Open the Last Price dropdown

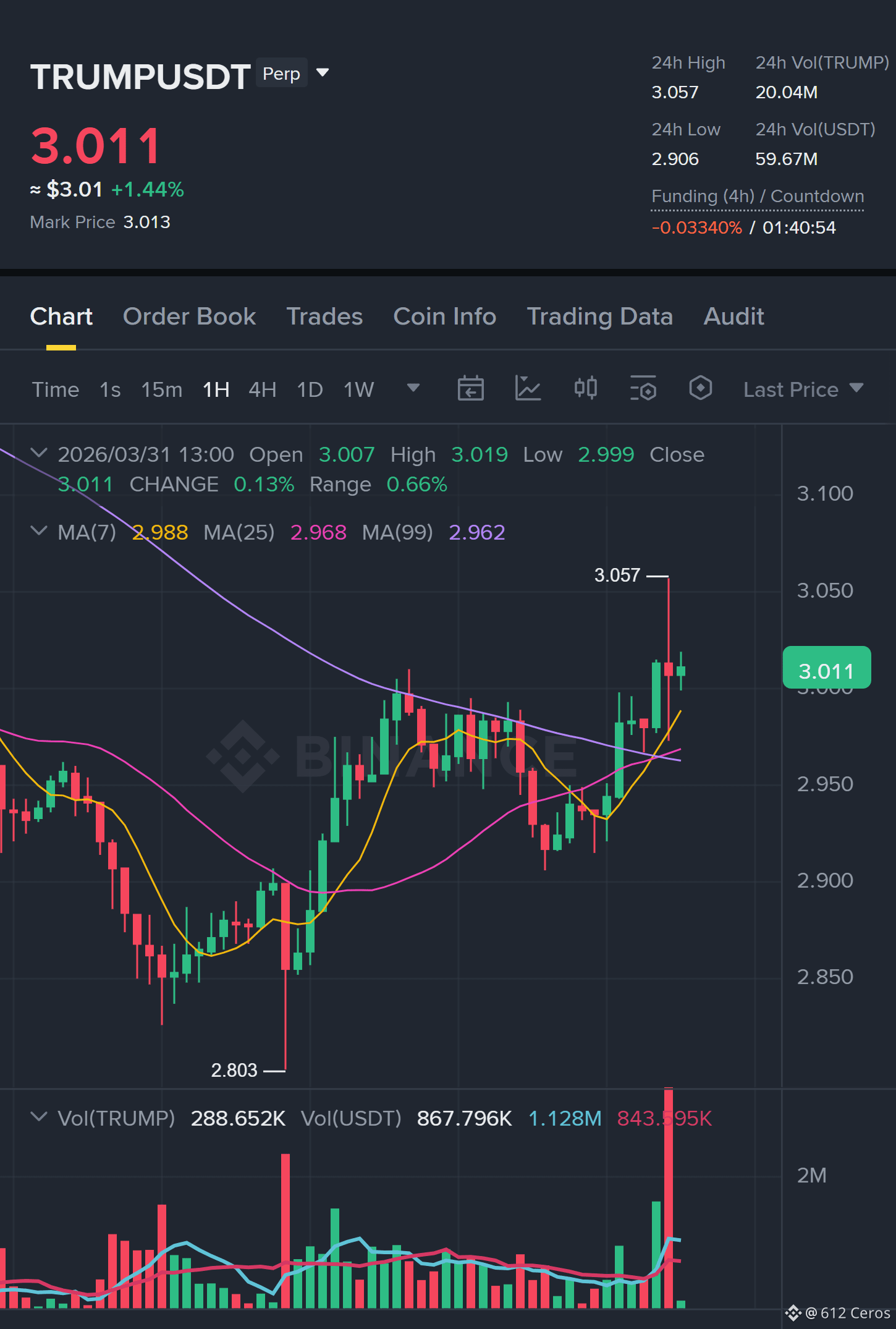(x=803, y=389)
